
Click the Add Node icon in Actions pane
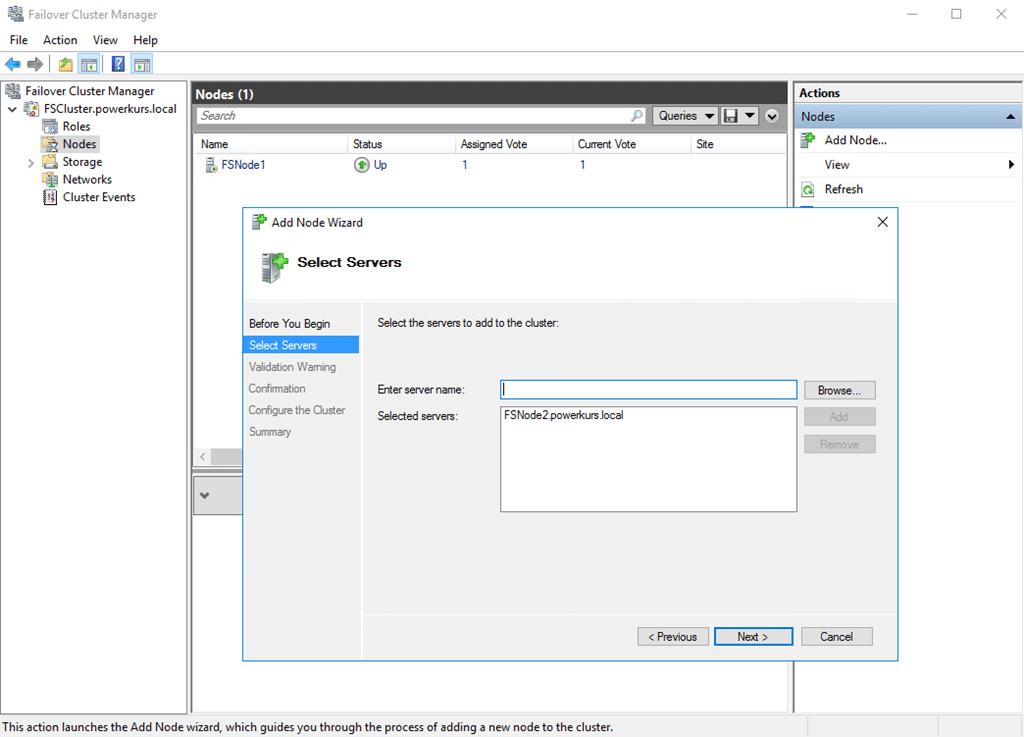coord(808,140)
